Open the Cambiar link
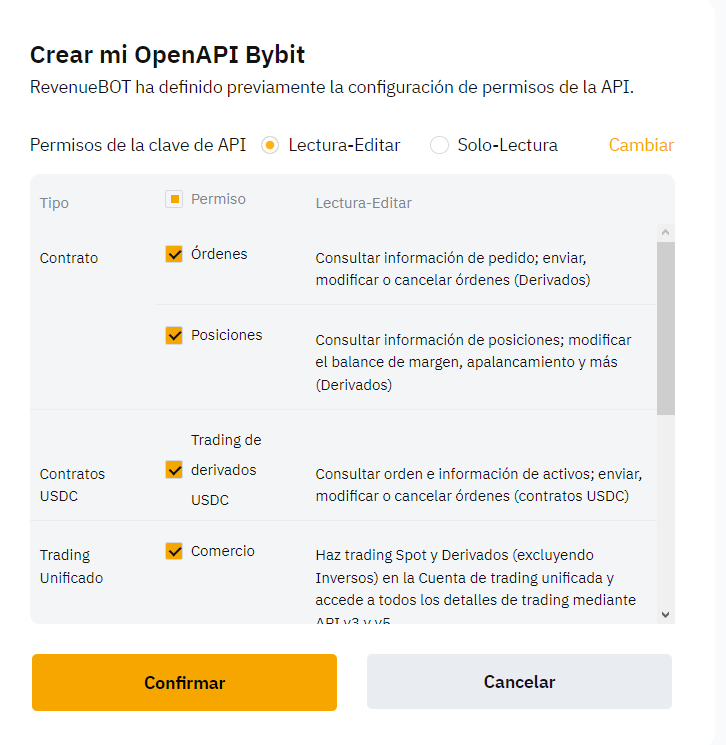Screen dimensions: 726x745 (641, 145)
